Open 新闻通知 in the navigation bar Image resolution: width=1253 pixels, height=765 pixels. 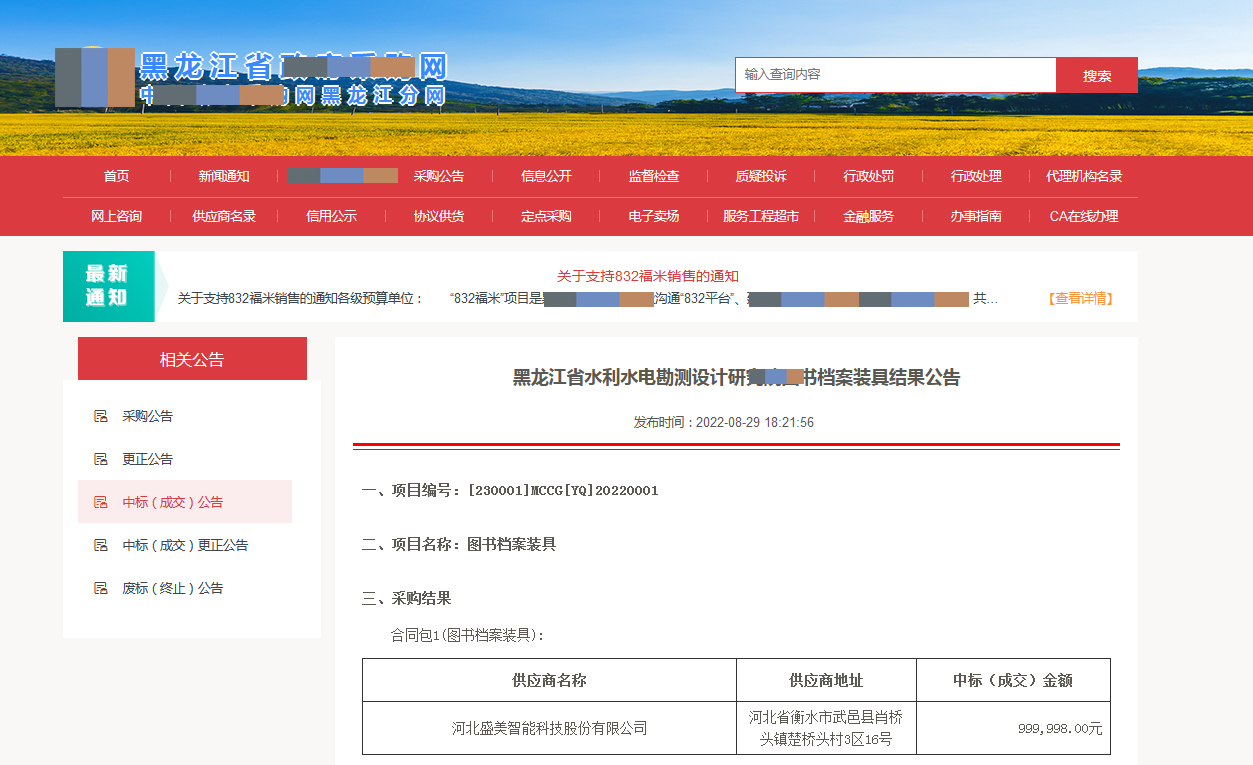[223, 176]
